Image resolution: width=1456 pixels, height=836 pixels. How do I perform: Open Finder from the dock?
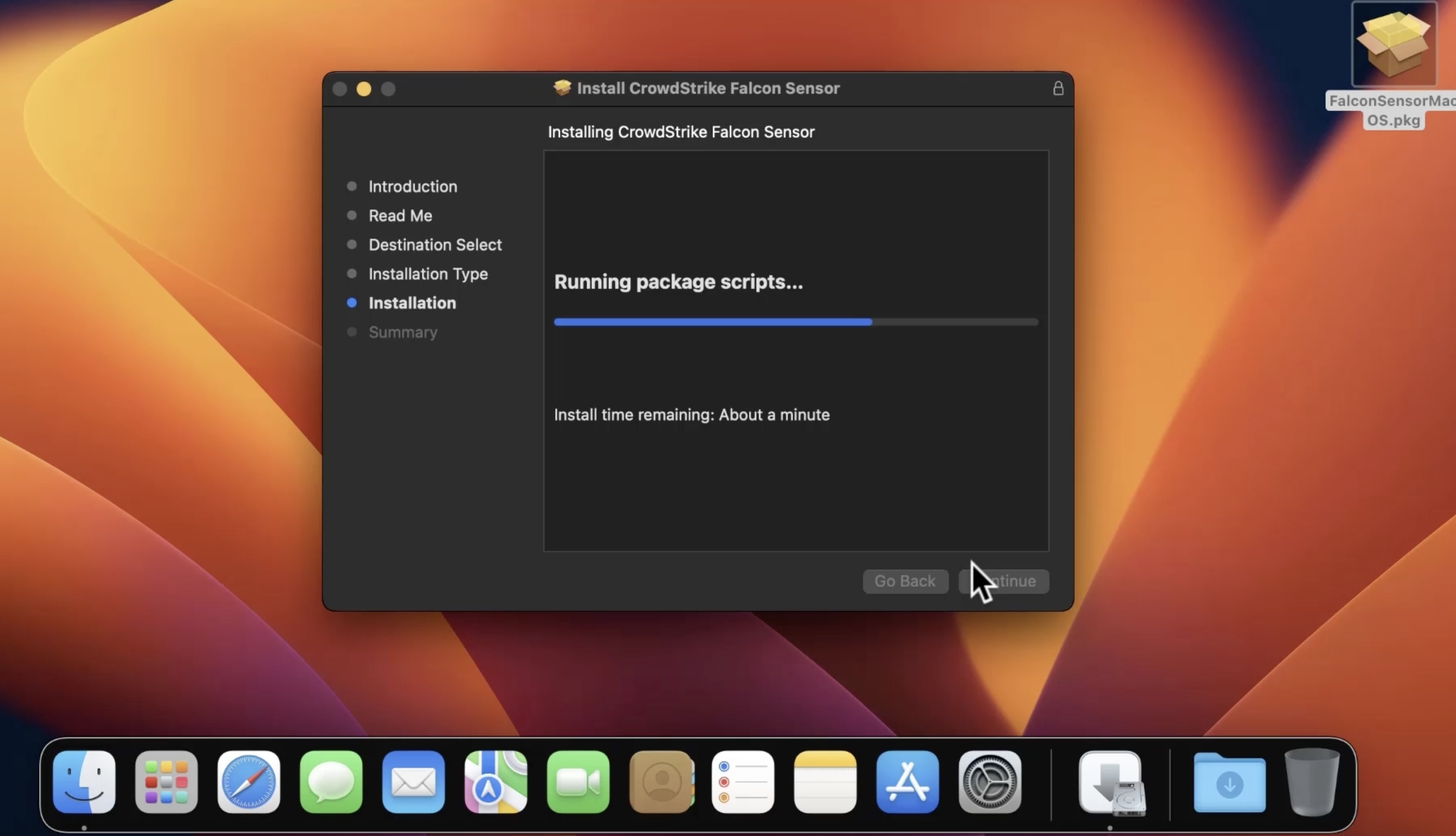point(85,782)
